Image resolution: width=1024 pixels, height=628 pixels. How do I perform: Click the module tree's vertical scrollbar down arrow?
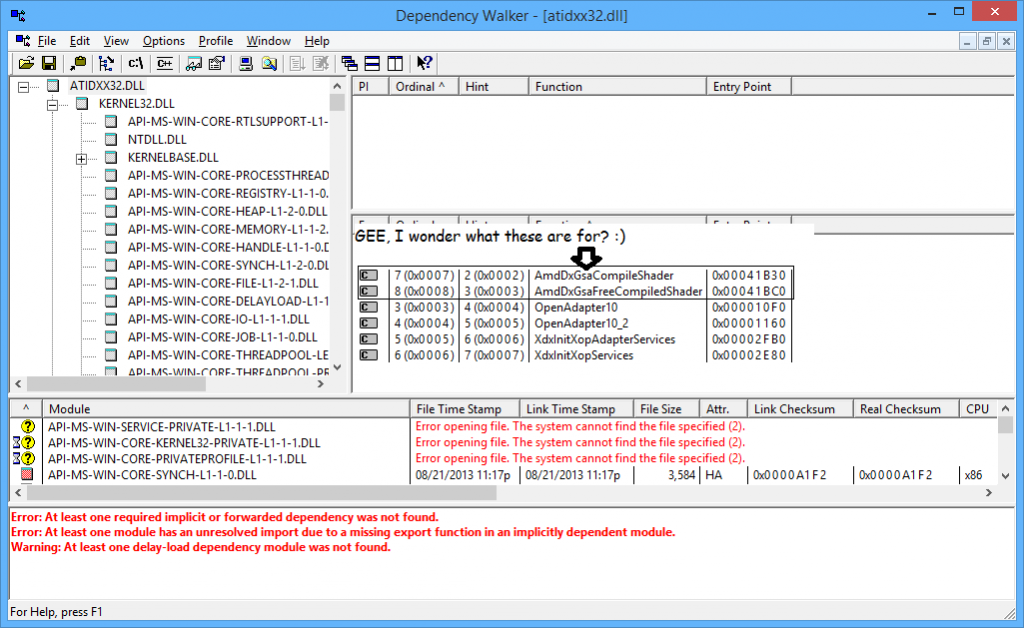337,368
